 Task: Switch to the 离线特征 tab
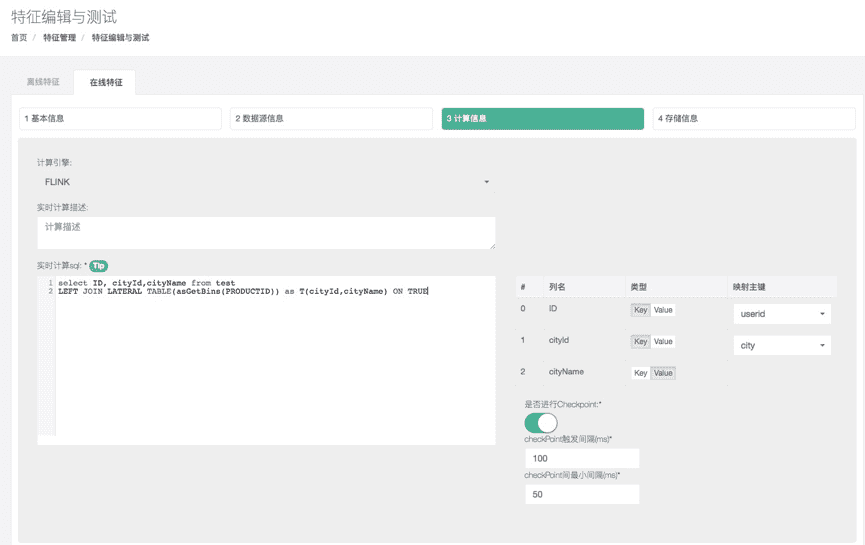(x=43, y=82)
